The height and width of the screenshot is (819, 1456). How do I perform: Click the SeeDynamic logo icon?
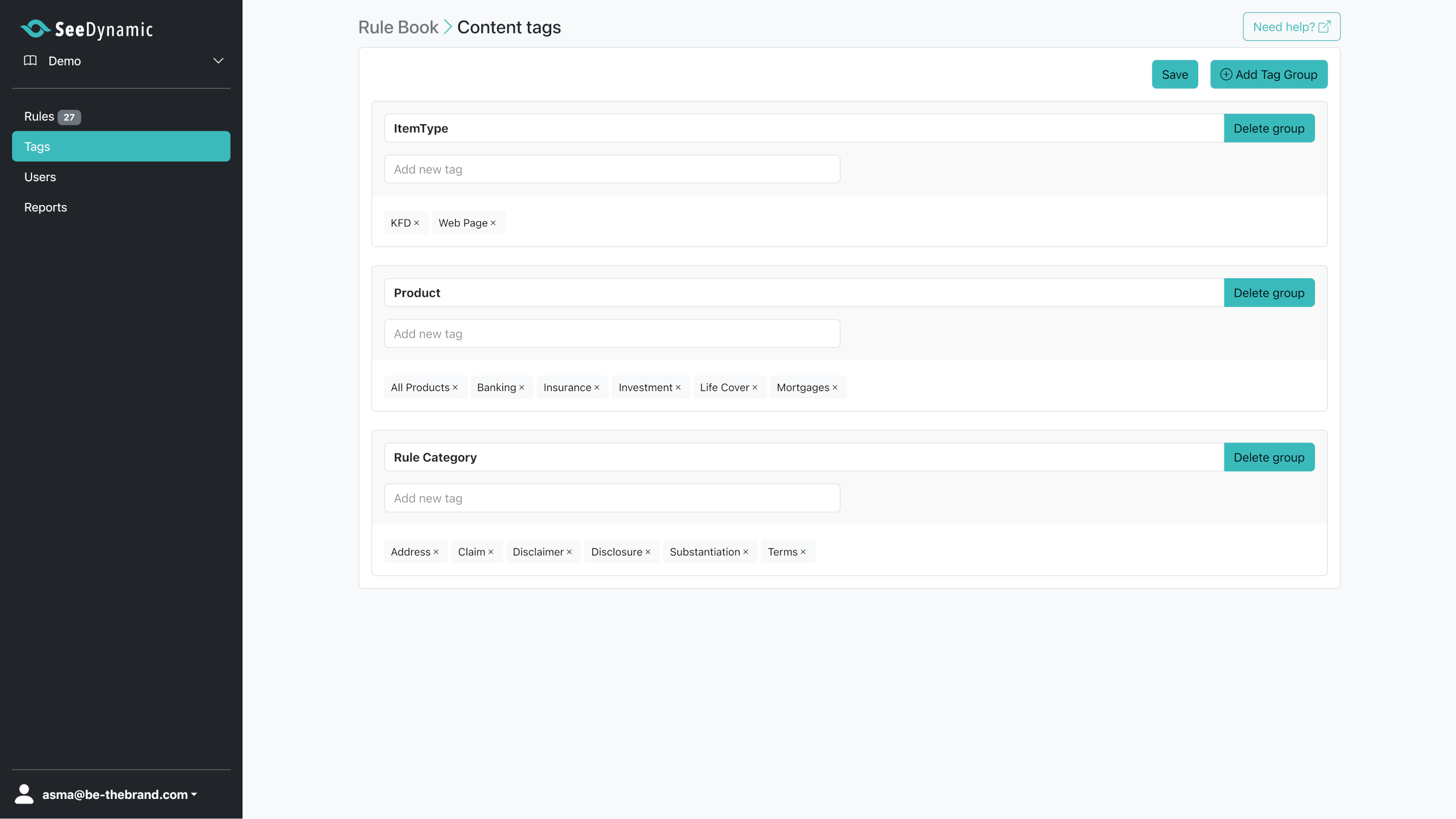tap(34, 28)
